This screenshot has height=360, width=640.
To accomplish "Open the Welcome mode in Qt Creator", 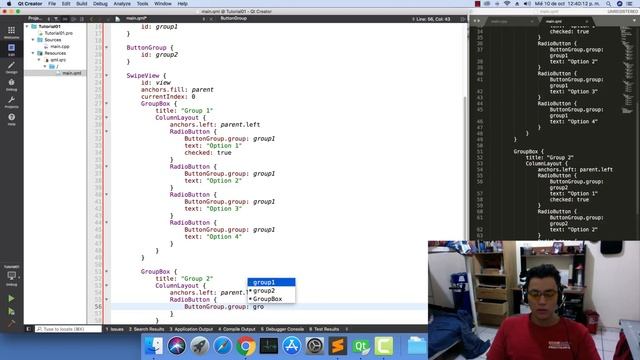I will 11,32.
